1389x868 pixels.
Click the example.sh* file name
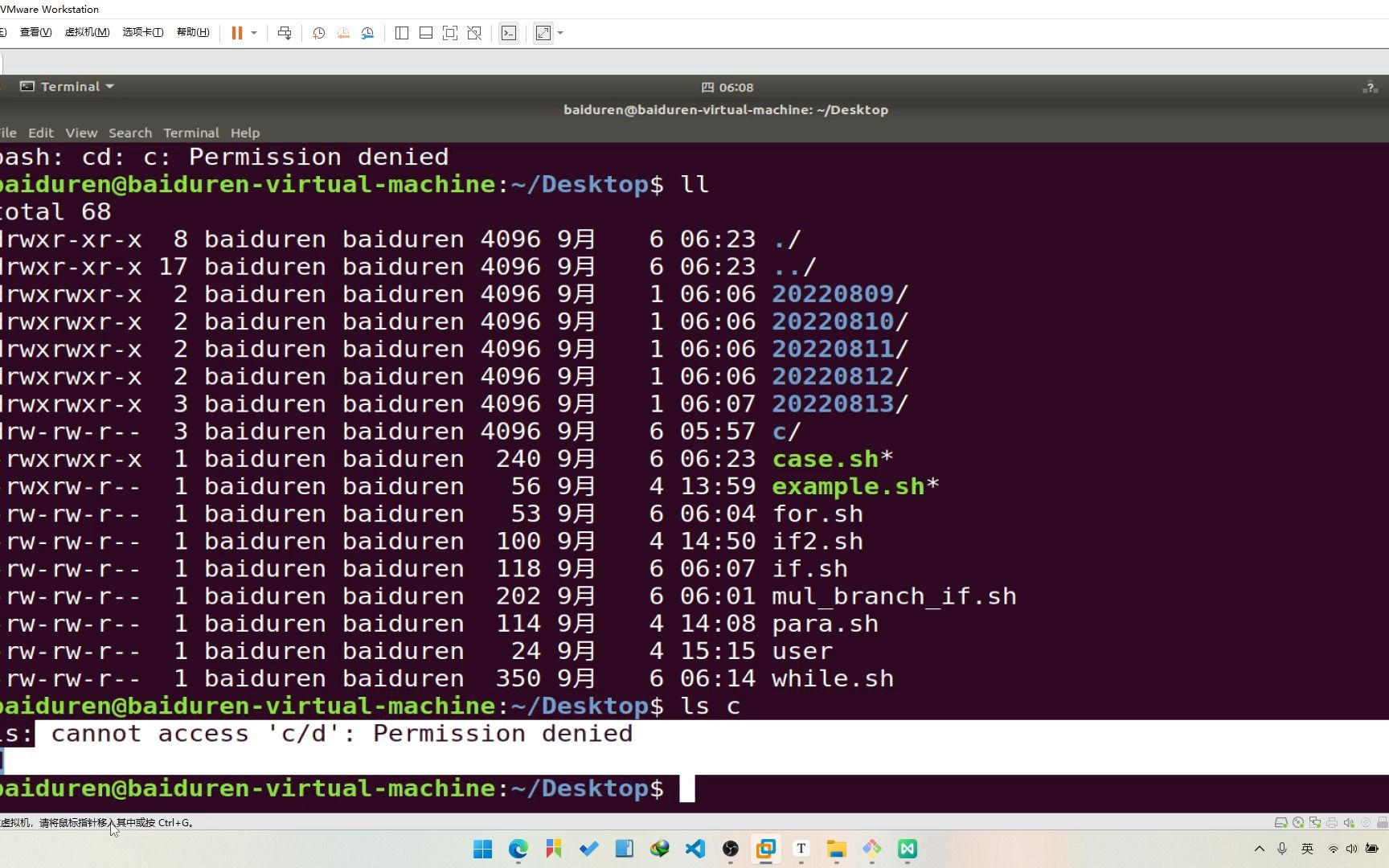855,486
